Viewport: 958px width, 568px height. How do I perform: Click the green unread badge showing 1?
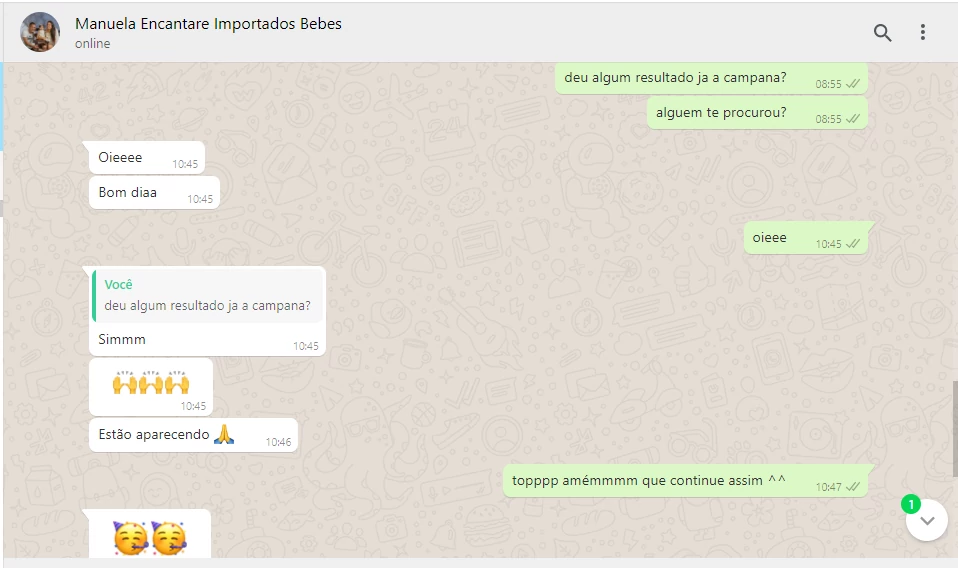(x=910, y=504)
